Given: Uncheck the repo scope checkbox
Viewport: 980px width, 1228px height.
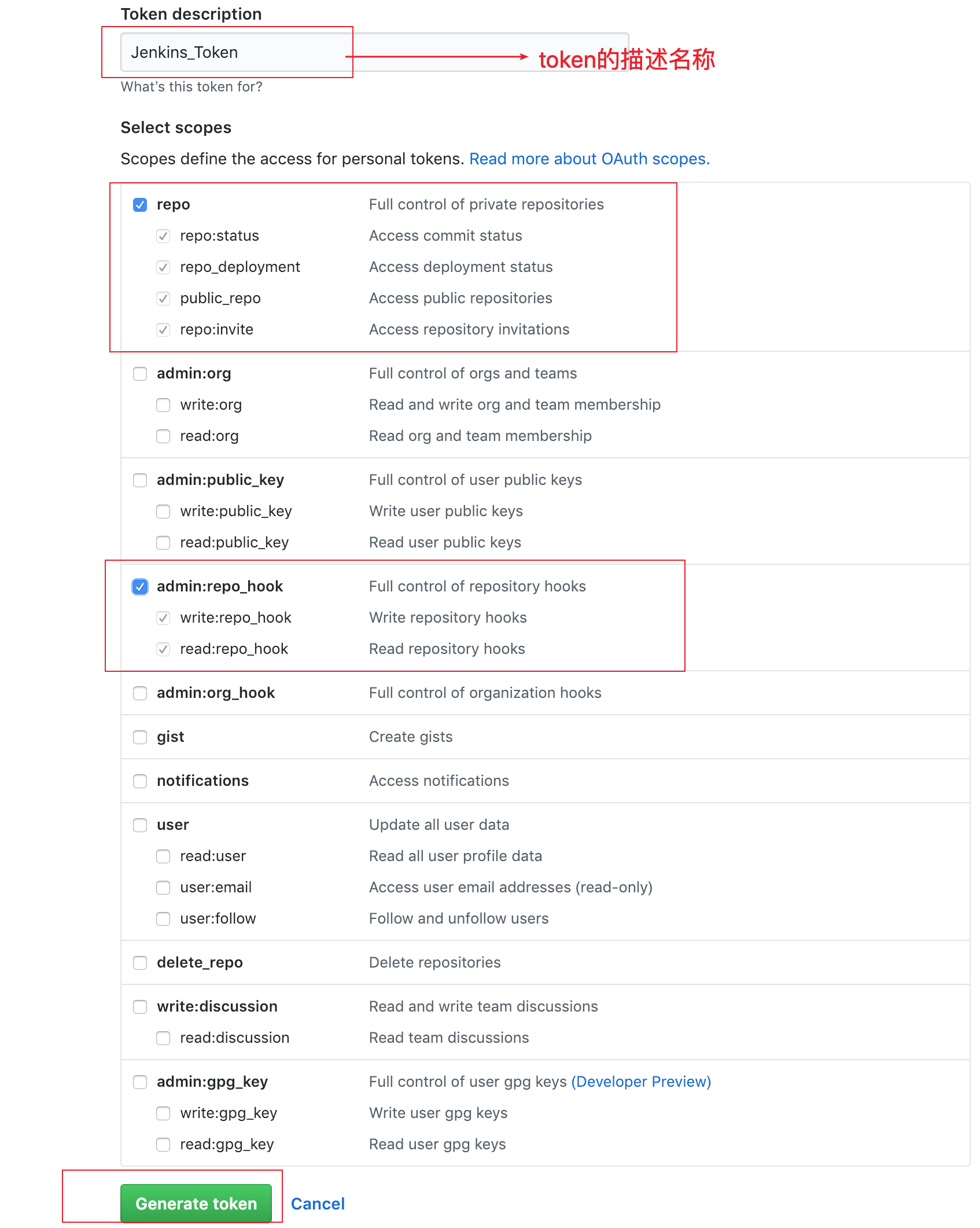Looking at the screenshot, I should point(140,205).
